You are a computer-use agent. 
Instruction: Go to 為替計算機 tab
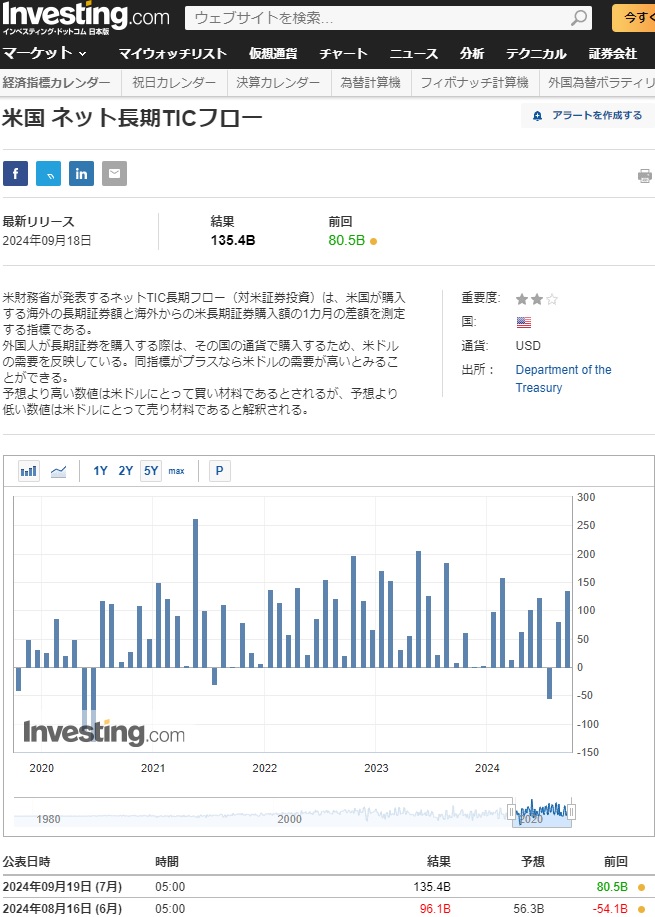[x=369, y=83]
